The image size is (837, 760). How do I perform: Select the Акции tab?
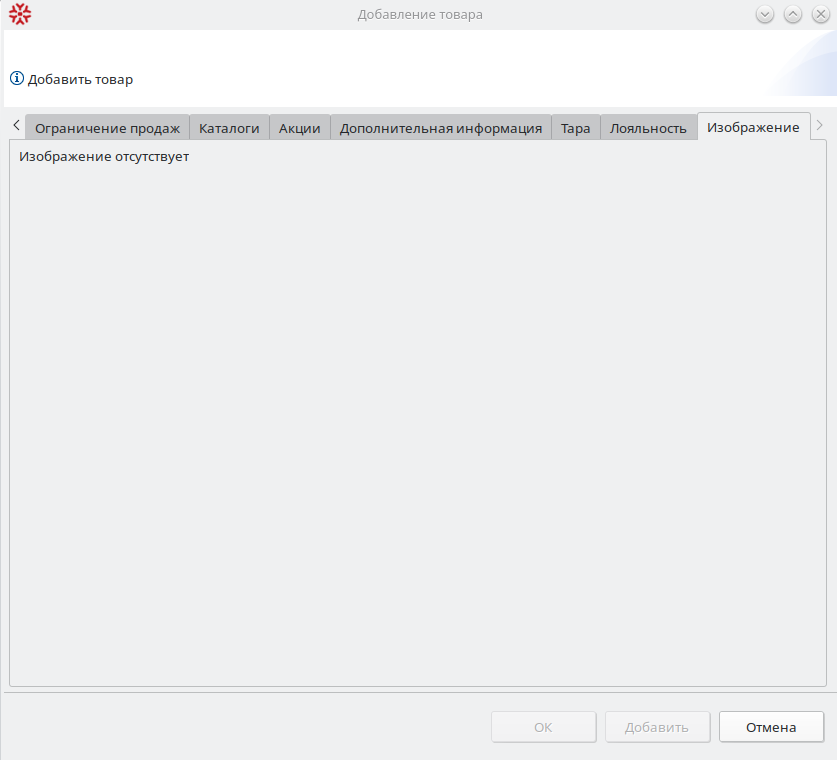tap(299, 128)
